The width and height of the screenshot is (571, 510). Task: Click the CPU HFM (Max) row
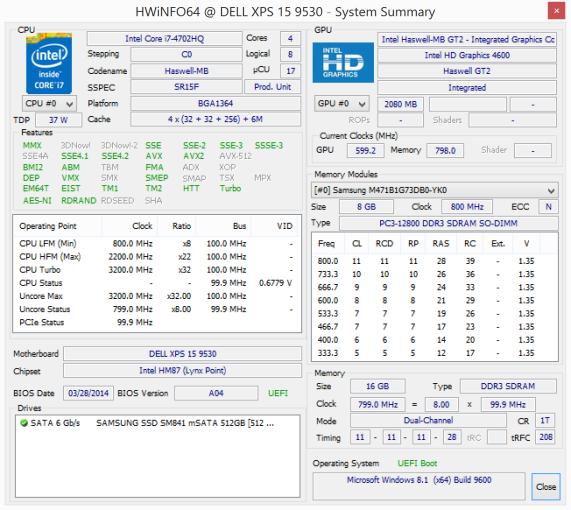click(x=156, y=256)
